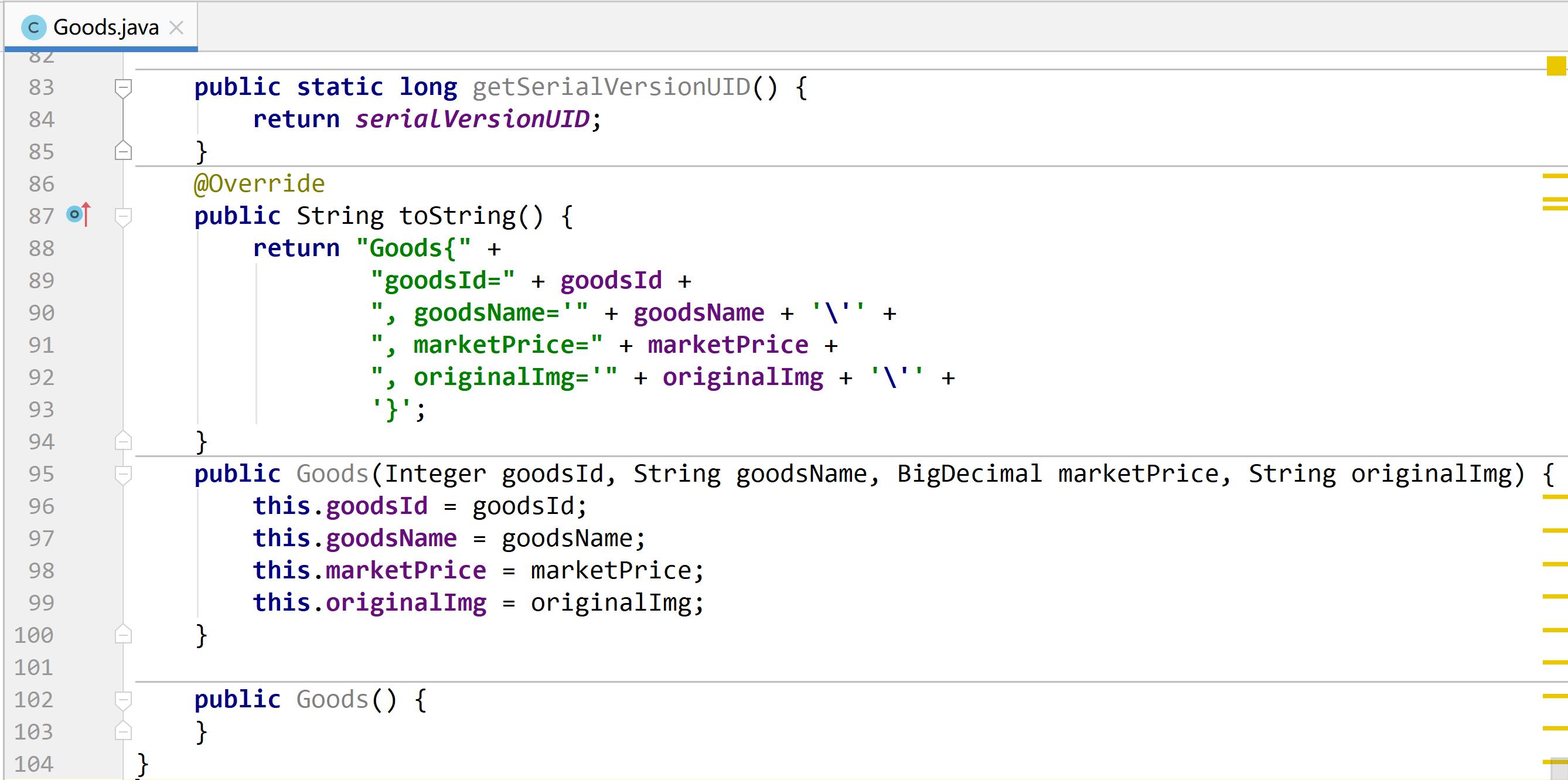
Task: Click the String return type on line 87
Action: [340, 216]
